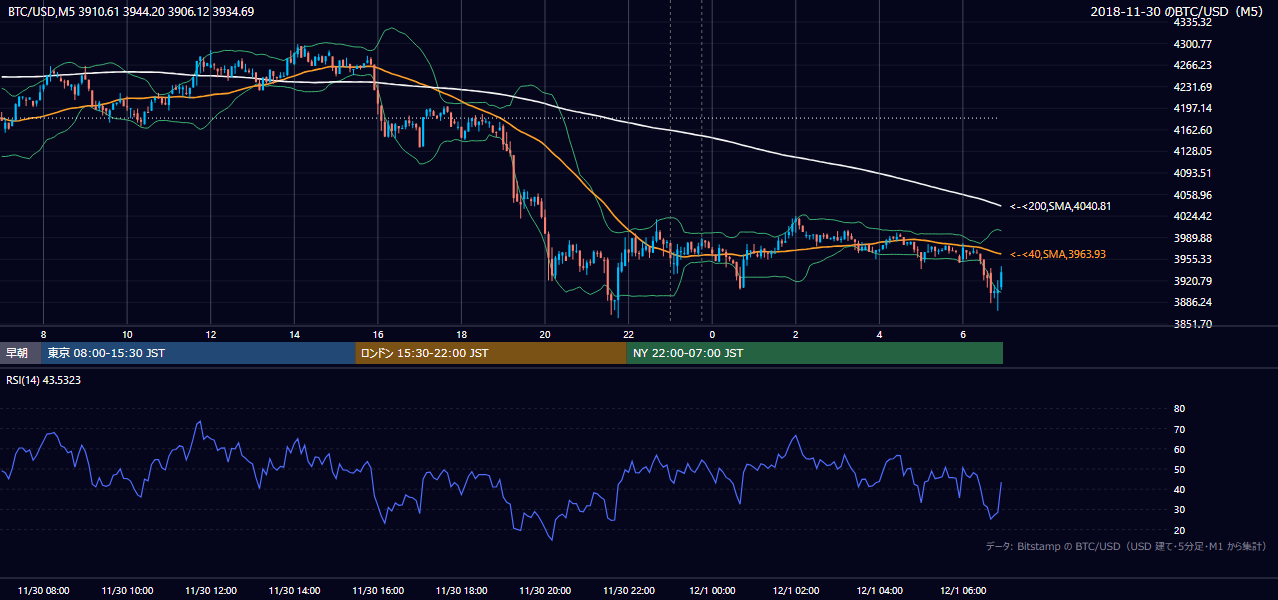Click the 11/30 22:00 bottom time label
The image size is (1278, 600).
click(x=629, y=590)
